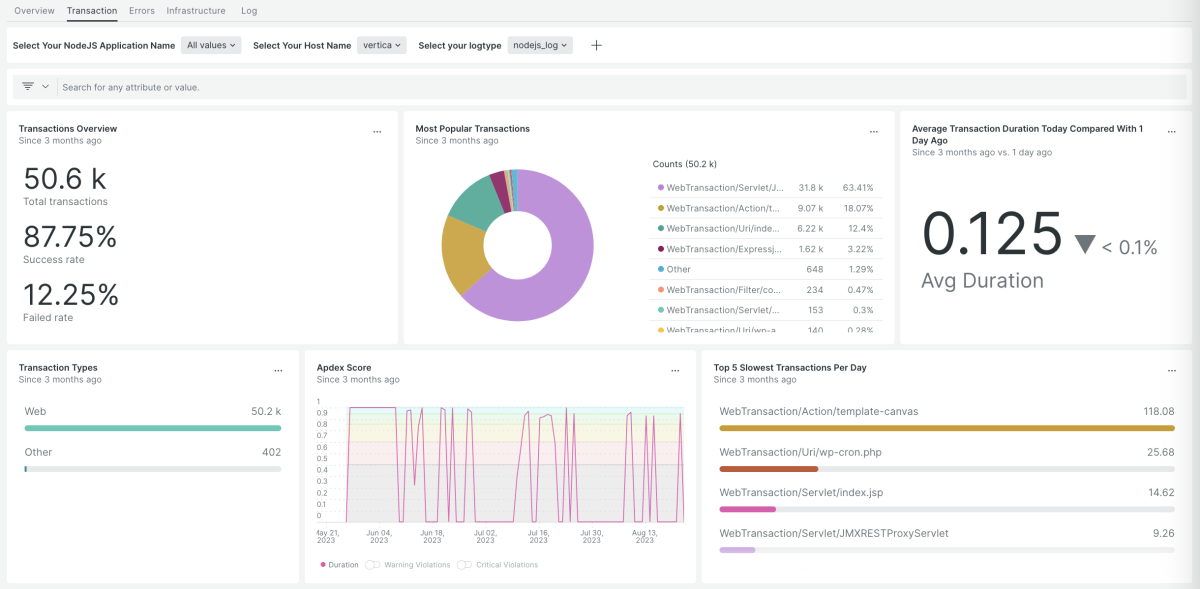Open Apdex Score widget ellipsis menu
The height and width of the screenshot is (589, 1200).
(x=675, y=370)
